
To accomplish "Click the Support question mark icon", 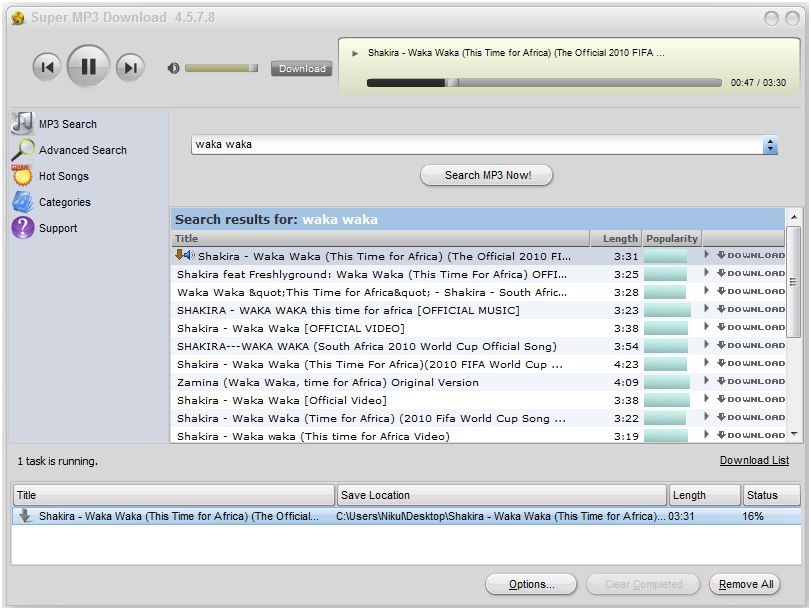I will pos(23,228).
